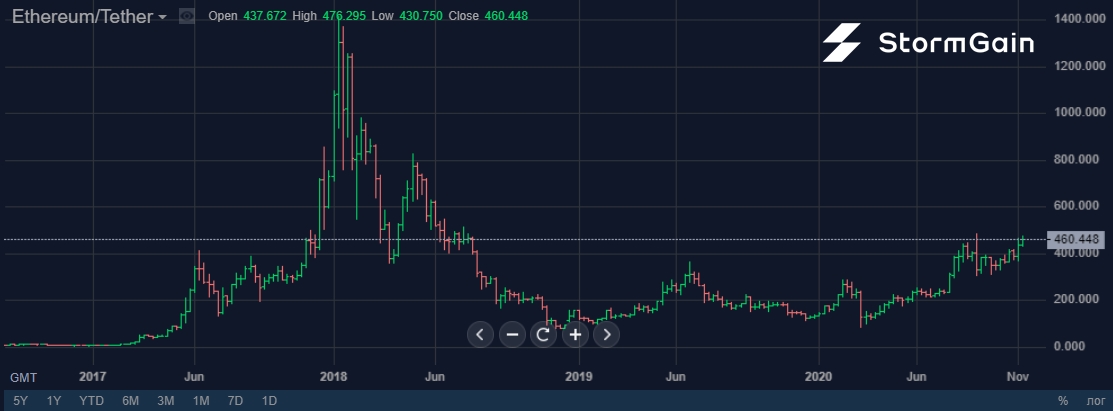Select the 1Y time range
Viewport: 1113px width, 411px height.
54,401
